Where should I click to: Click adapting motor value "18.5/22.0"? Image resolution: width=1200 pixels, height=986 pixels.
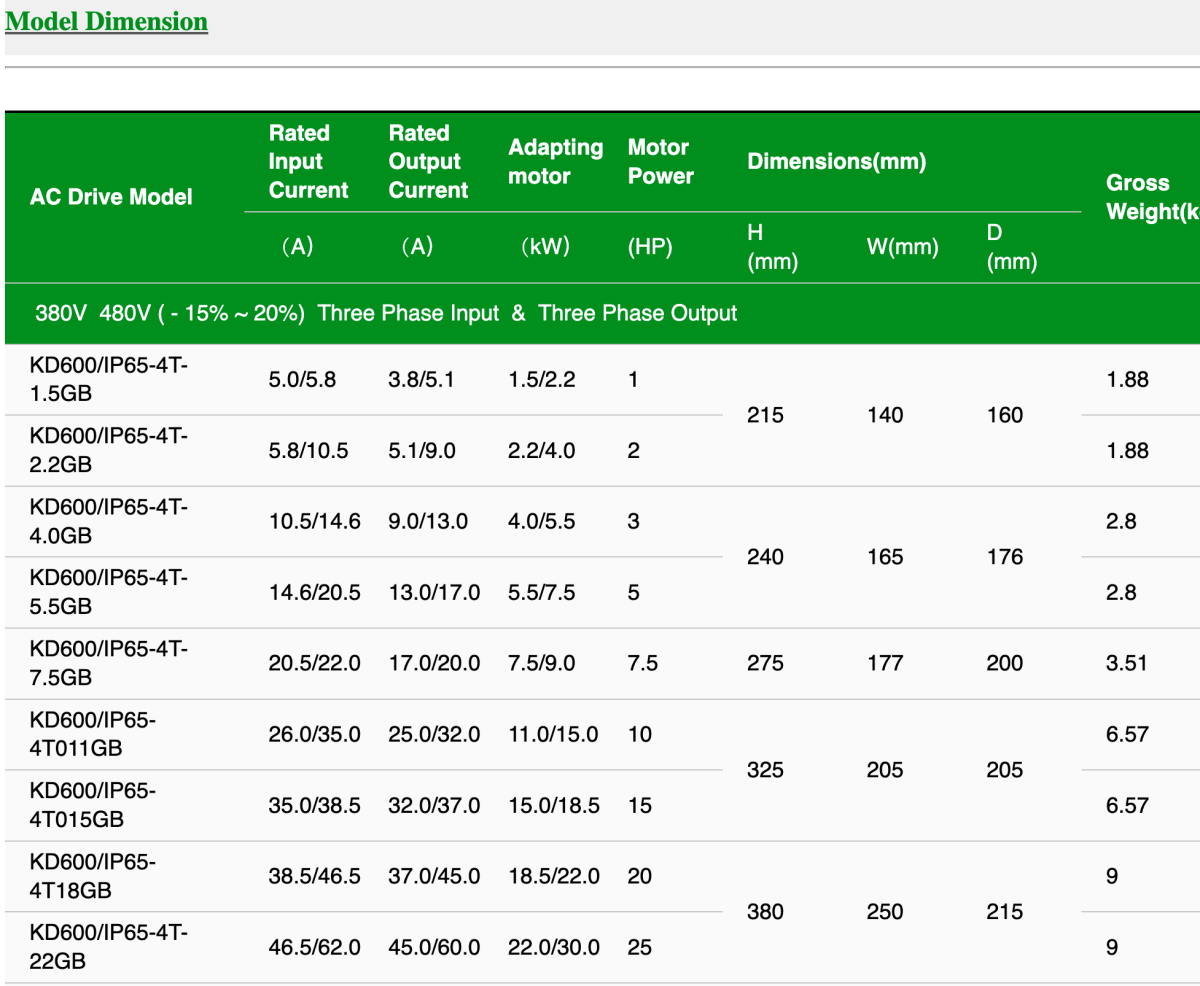[554, 876]
